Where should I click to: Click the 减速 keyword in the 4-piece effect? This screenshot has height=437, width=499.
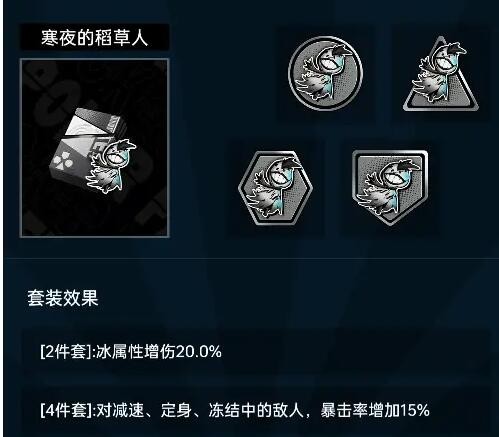coord(128,410)
